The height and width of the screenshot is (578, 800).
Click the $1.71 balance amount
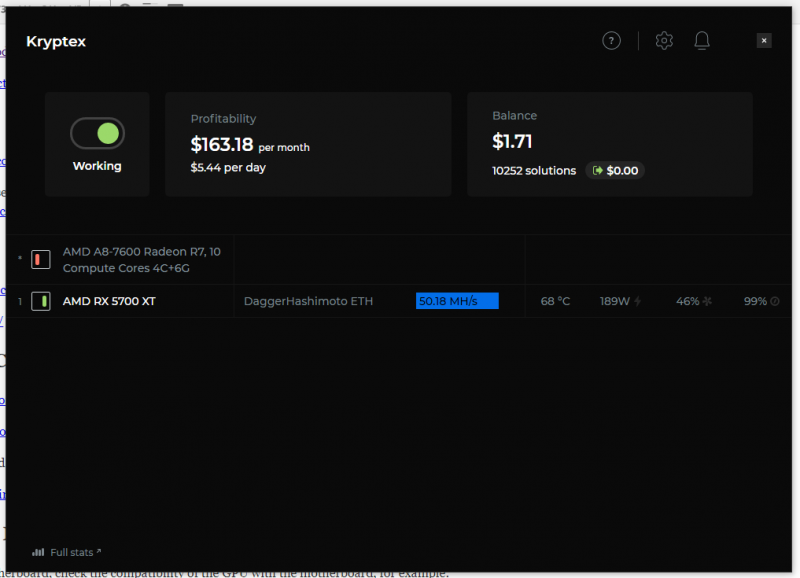pyautogui.click(x=512, y=143)
